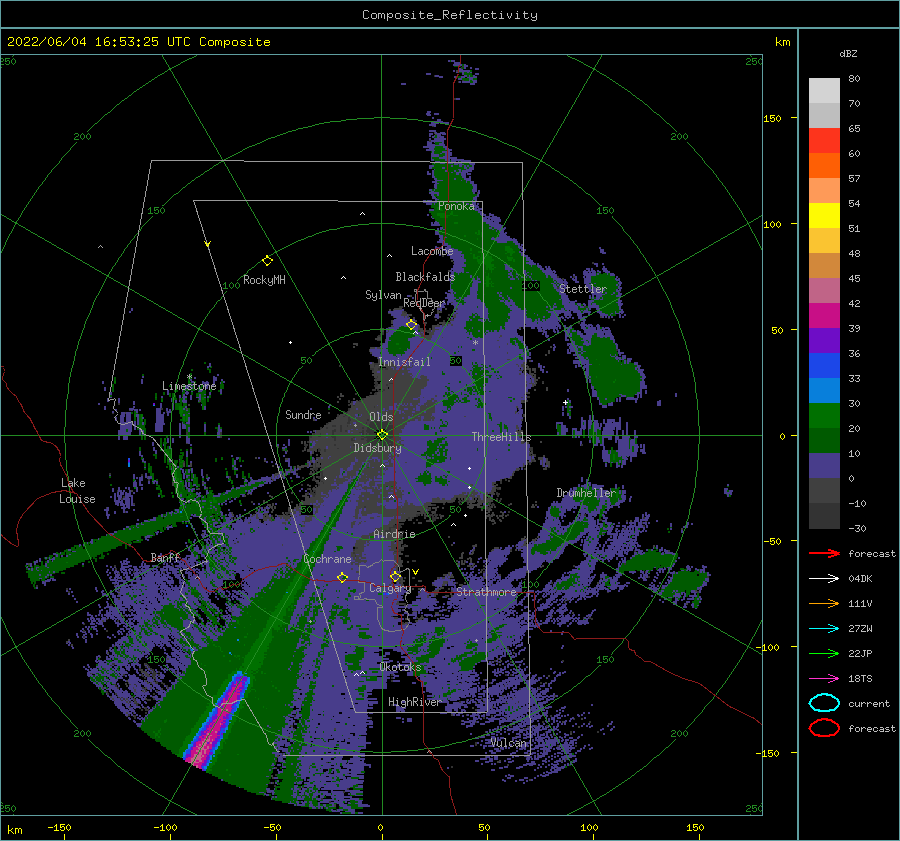Click the Lacombe label on map
This screenshot has height=841, width=900.
432,251
